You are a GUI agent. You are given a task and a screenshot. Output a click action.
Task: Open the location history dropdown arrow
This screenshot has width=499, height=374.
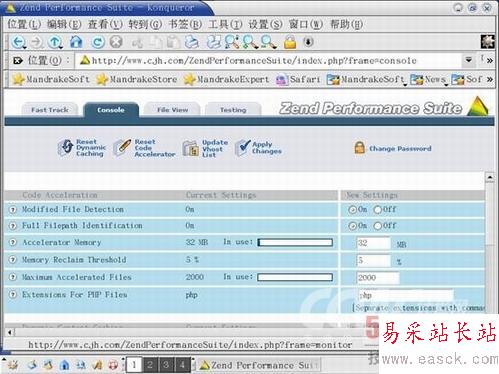[468, 60]
